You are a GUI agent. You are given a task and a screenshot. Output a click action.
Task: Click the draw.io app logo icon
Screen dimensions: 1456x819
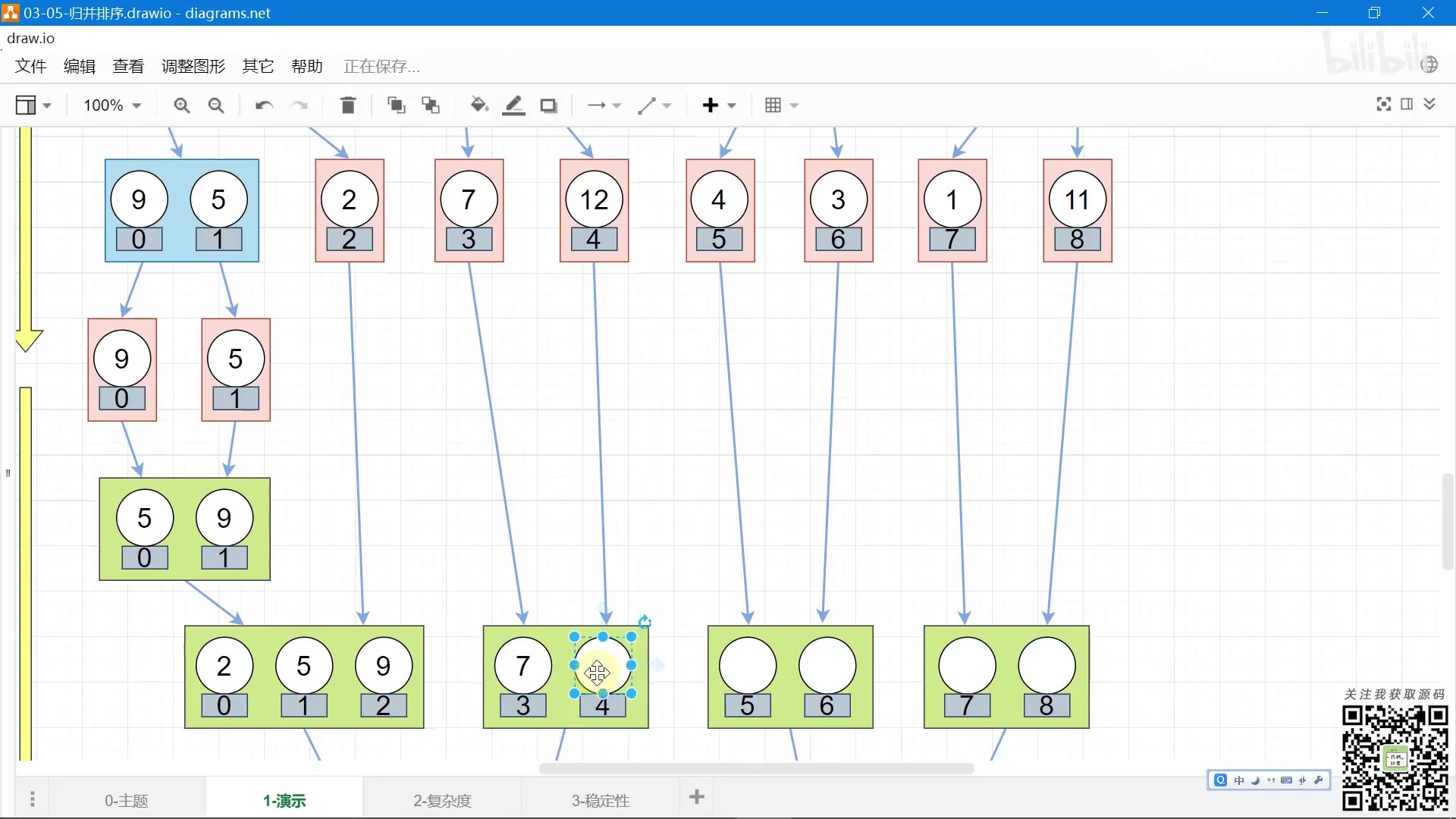11,13
